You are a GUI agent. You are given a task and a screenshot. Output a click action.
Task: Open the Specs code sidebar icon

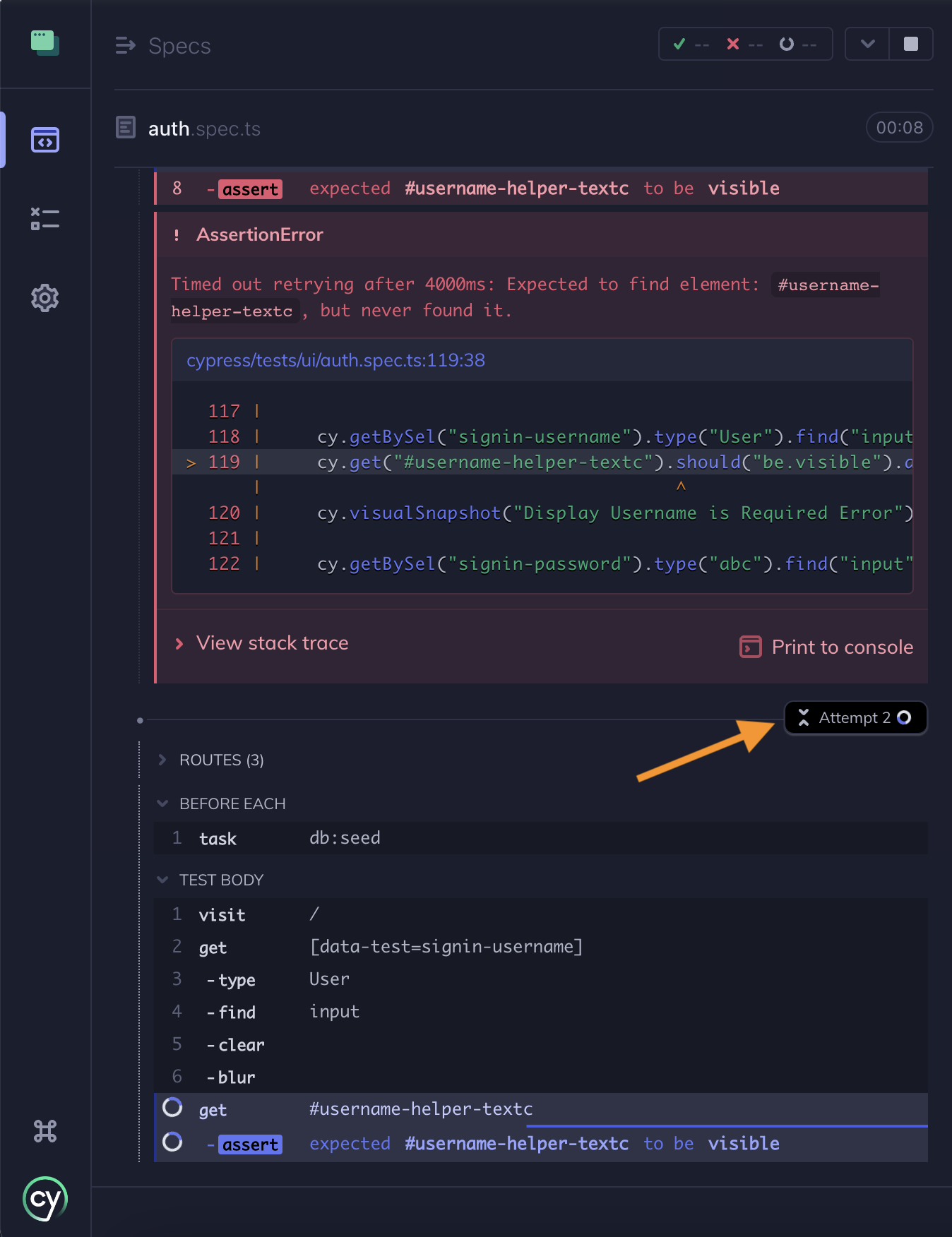click(x=45, y=140)
